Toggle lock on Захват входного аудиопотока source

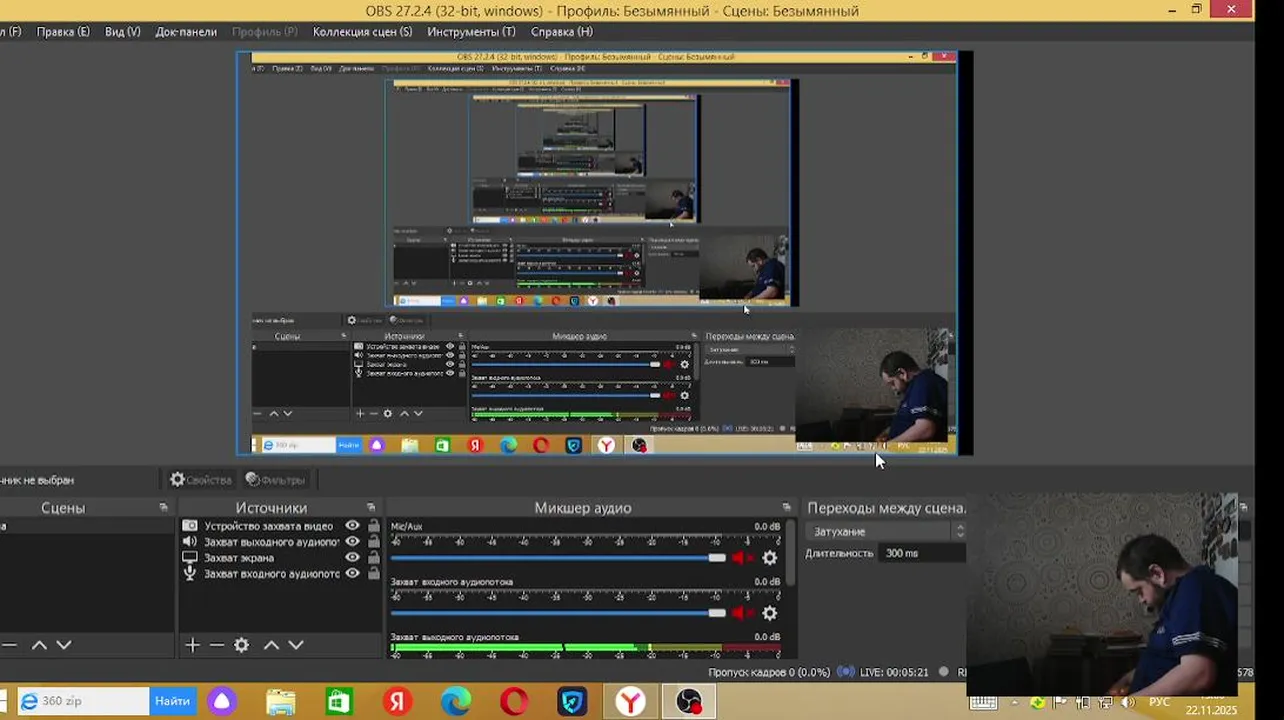click(x=373, y=574)
